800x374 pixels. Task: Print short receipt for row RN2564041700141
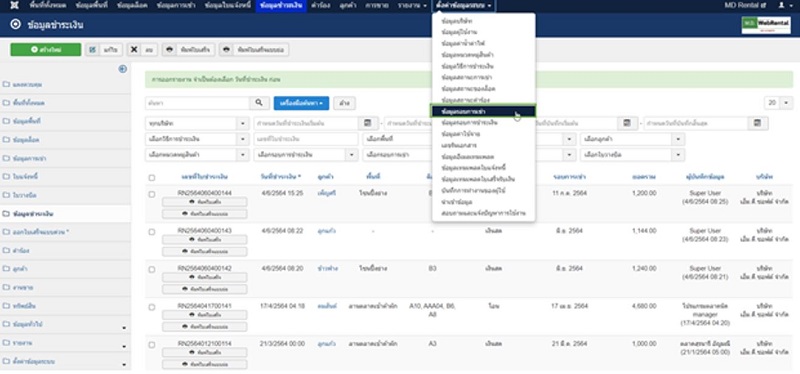click(205, 327)
